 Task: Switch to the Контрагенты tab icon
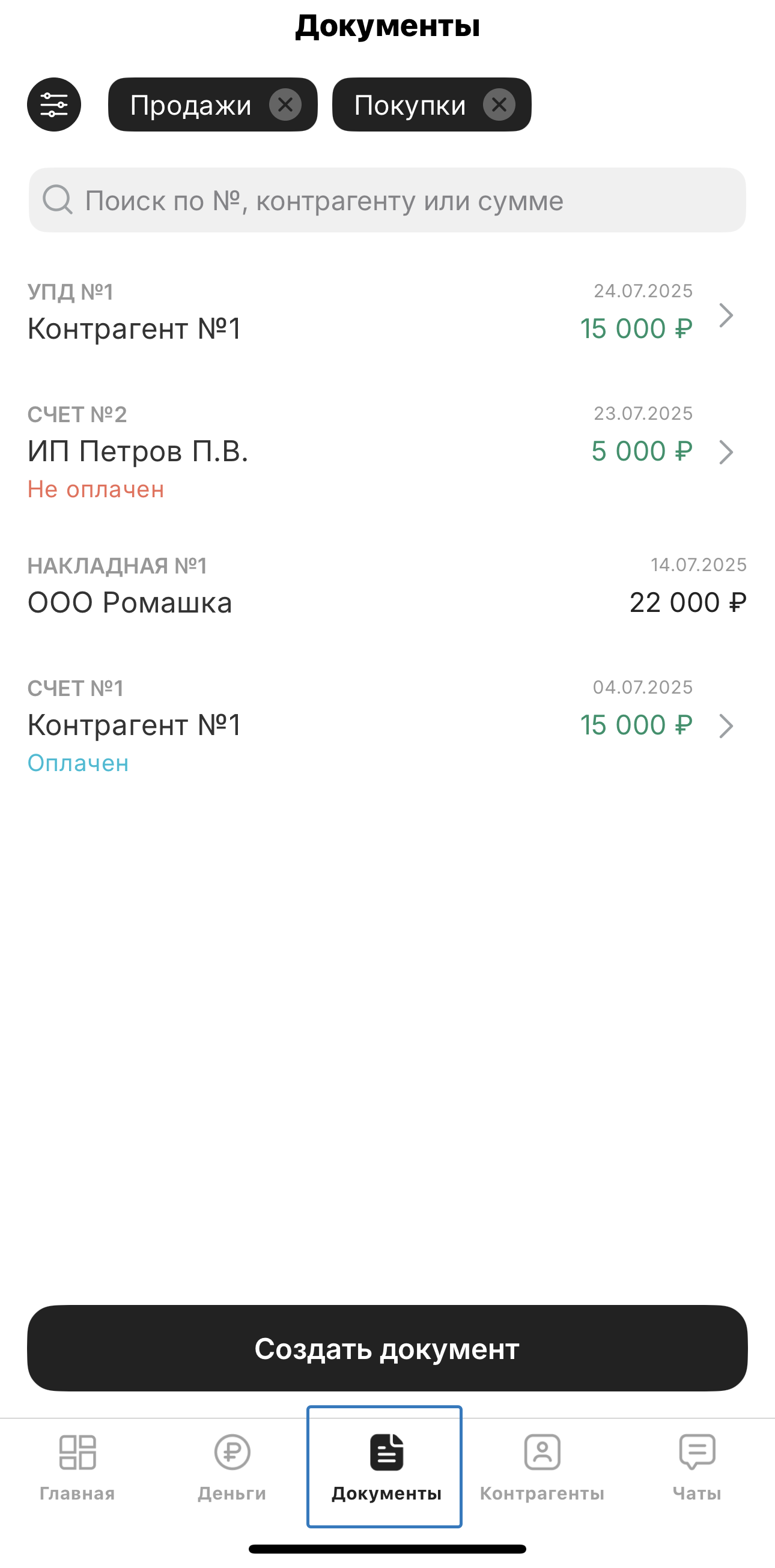pyautogui.click(x=542, y=1452)
